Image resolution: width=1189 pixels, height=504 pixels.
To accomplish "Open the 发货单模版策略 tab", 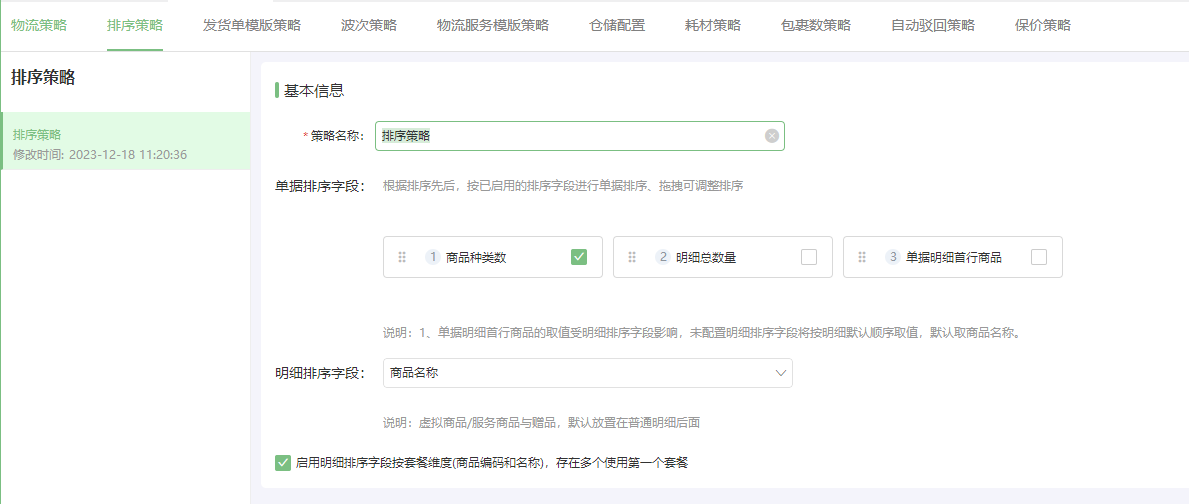I will tap(252, 25).
